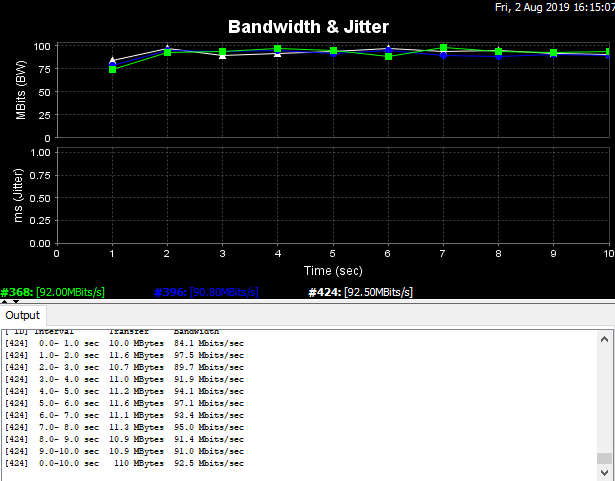Select the 97.5 Mbits/sec output row

coord(124,355)
